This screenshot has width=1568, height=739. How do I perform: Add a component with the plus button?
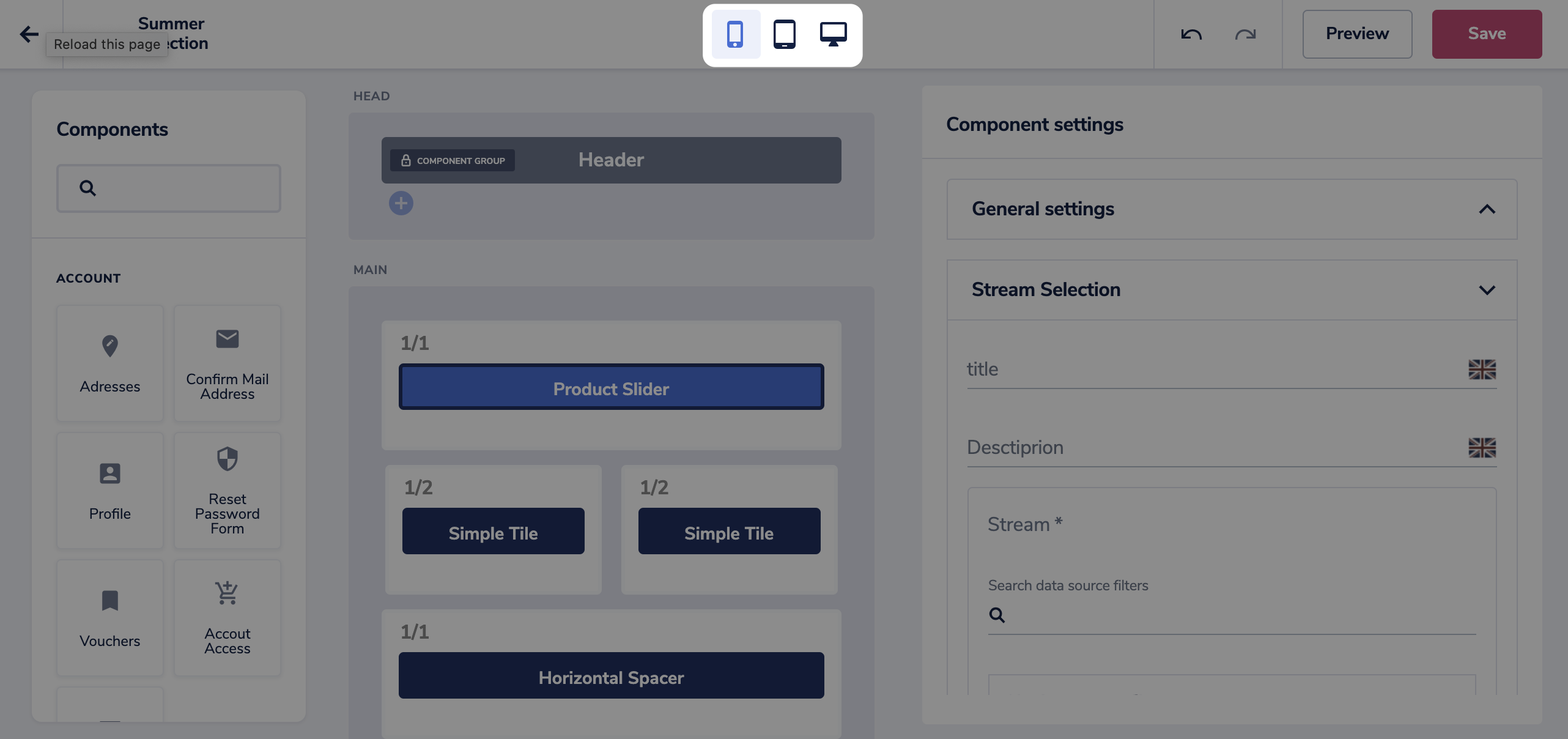[401, 203]
